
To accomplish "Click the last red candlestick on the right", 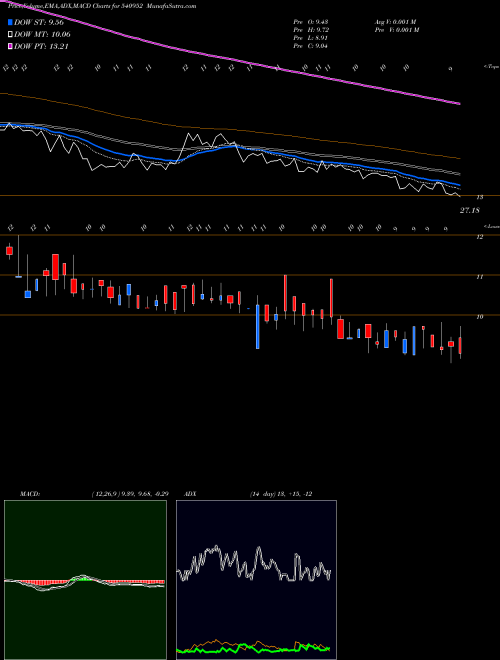I will coord(460,345).
